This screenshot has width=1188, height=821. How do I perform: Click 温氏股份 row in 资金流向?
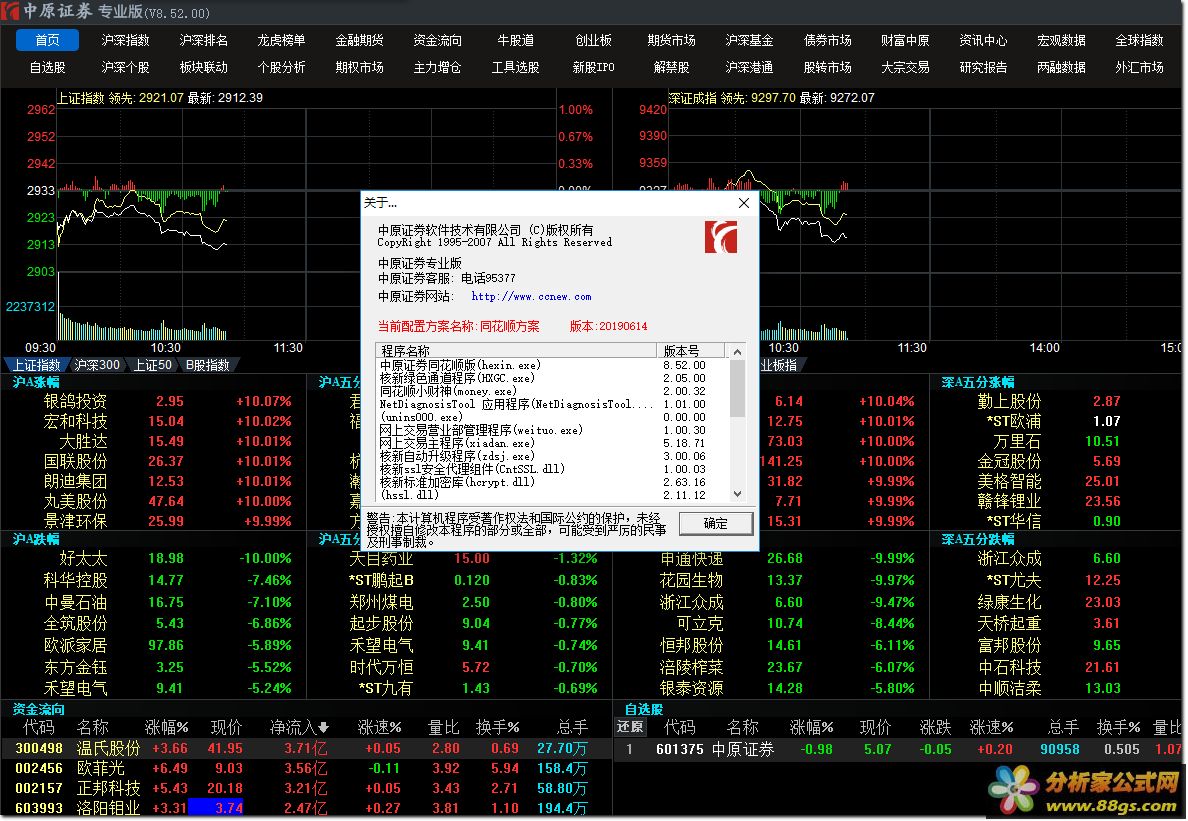[x=305, y=748]
